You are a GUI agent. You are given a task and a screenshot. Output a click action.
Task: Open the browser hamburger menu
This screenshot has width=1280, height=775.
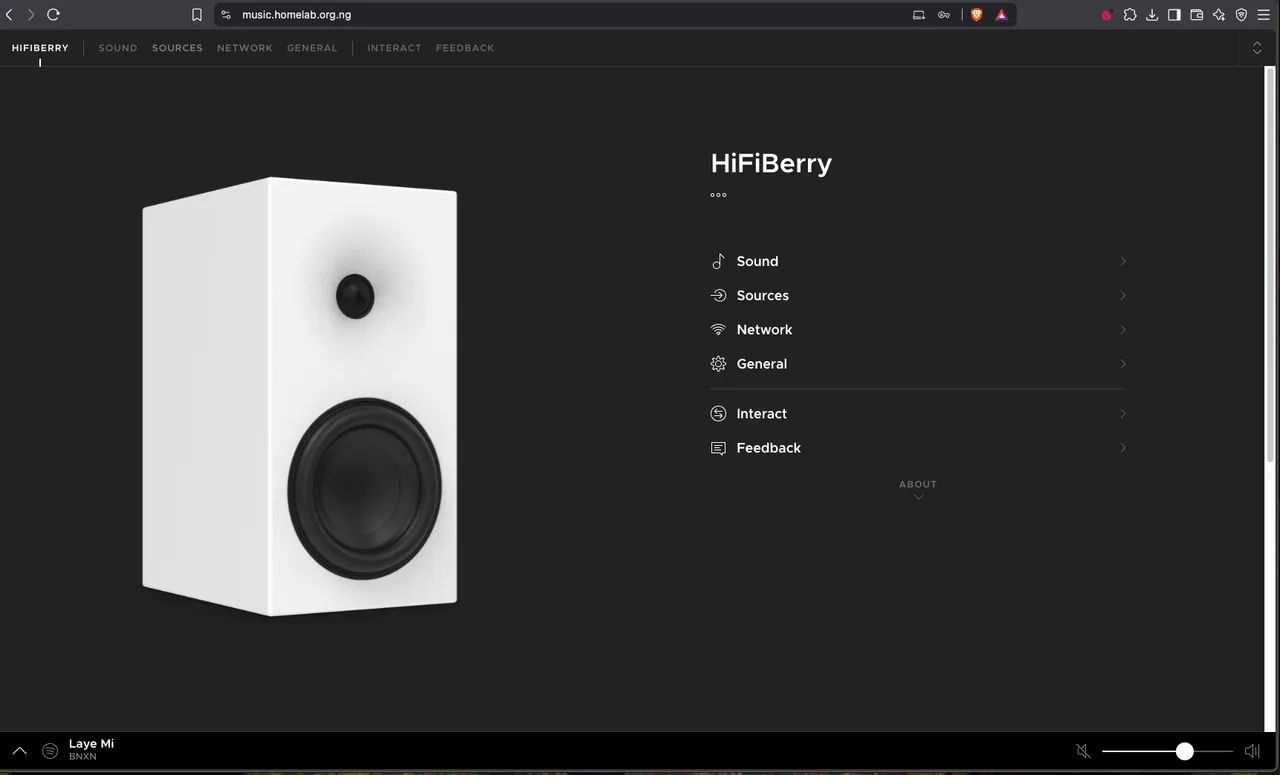coord(1264,15)
